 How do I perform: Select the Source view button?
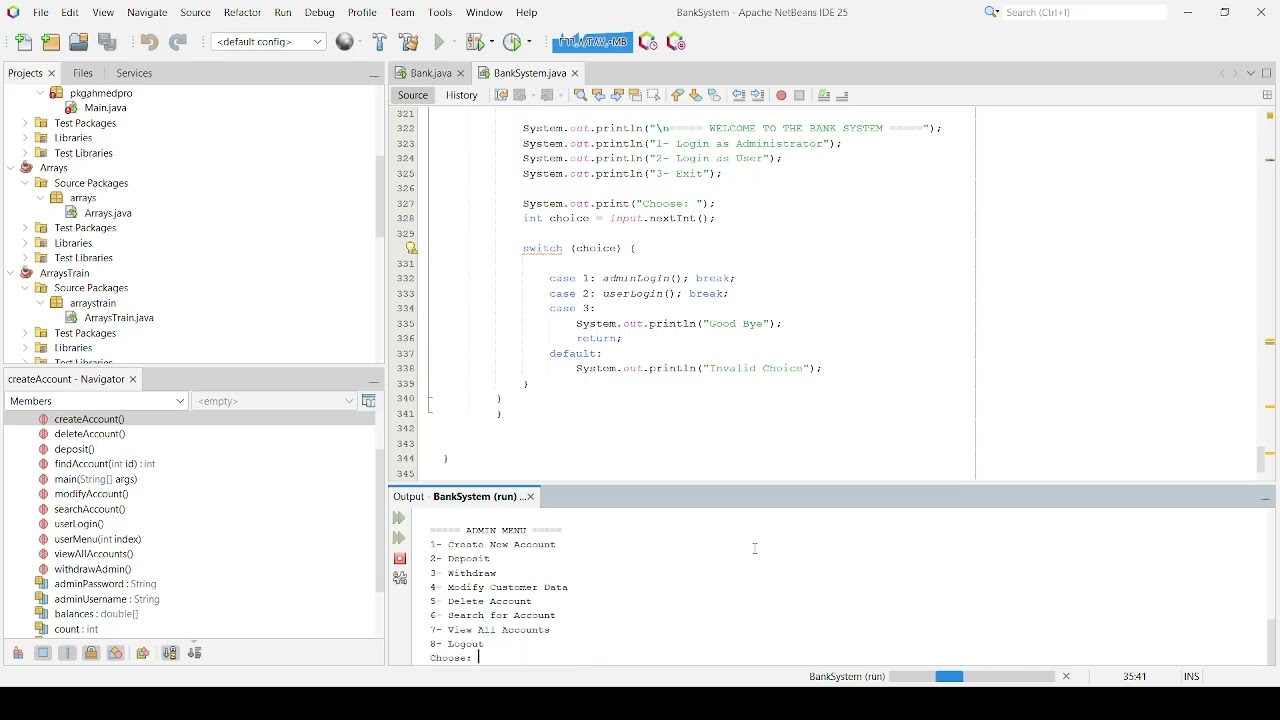pos(412,95)
